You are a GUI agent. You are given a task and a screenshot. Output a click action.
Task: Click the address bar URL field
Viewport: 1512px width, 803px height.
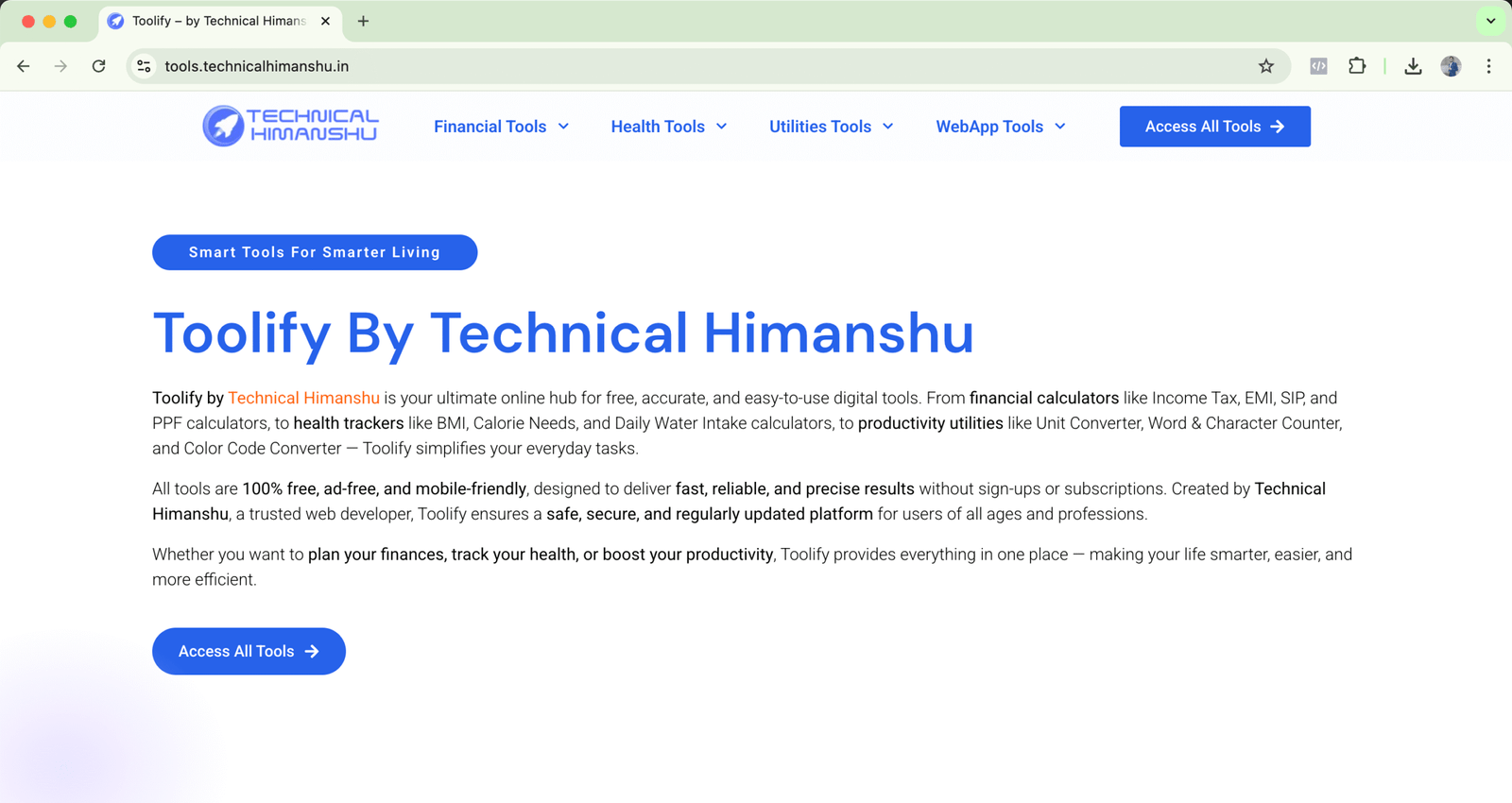click(661, 66)
